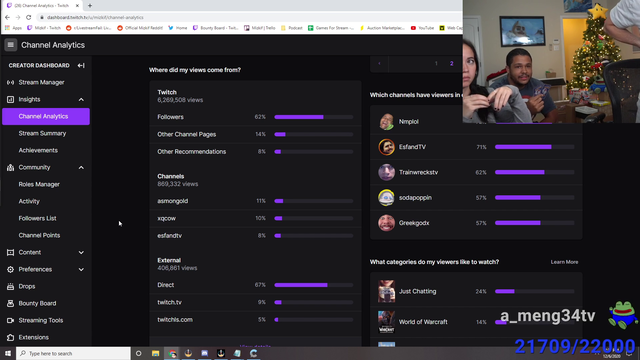
Task: Open Nmplol's channel avatar
Action: [x=386, y=122]
